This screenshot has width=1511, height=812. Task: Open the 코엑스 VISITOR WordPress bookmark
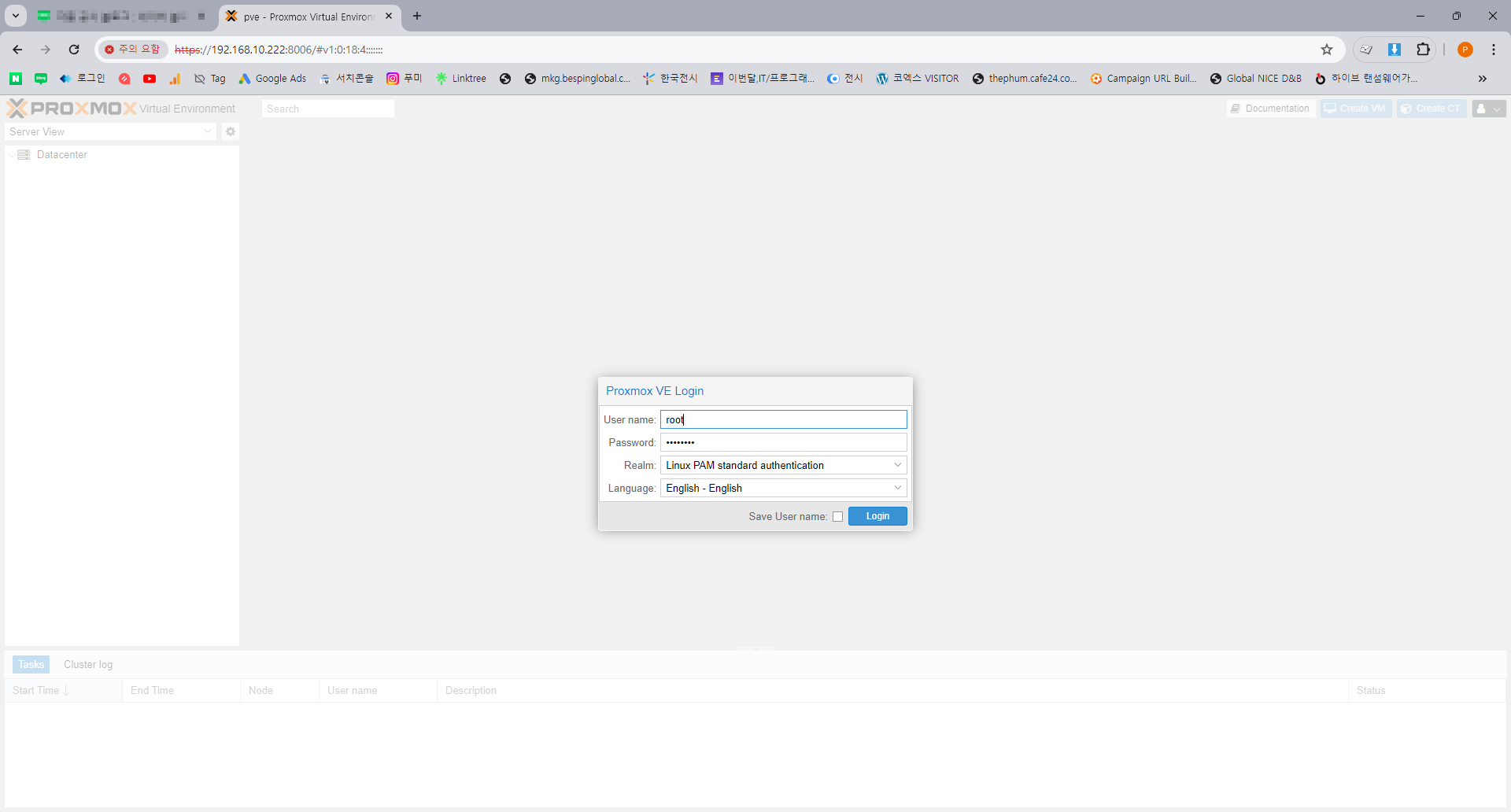click(x=918, y=79)
